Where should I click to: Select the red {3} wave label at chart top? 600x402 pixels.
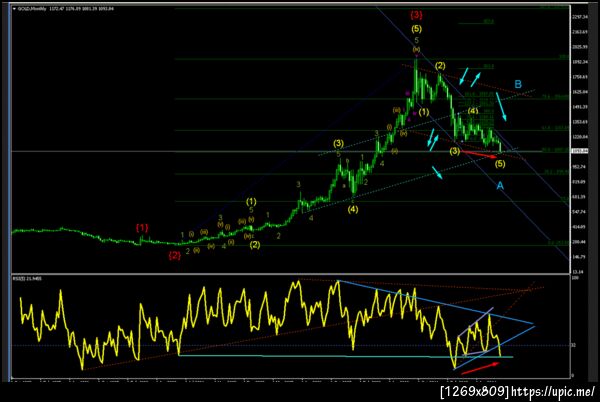416,15
